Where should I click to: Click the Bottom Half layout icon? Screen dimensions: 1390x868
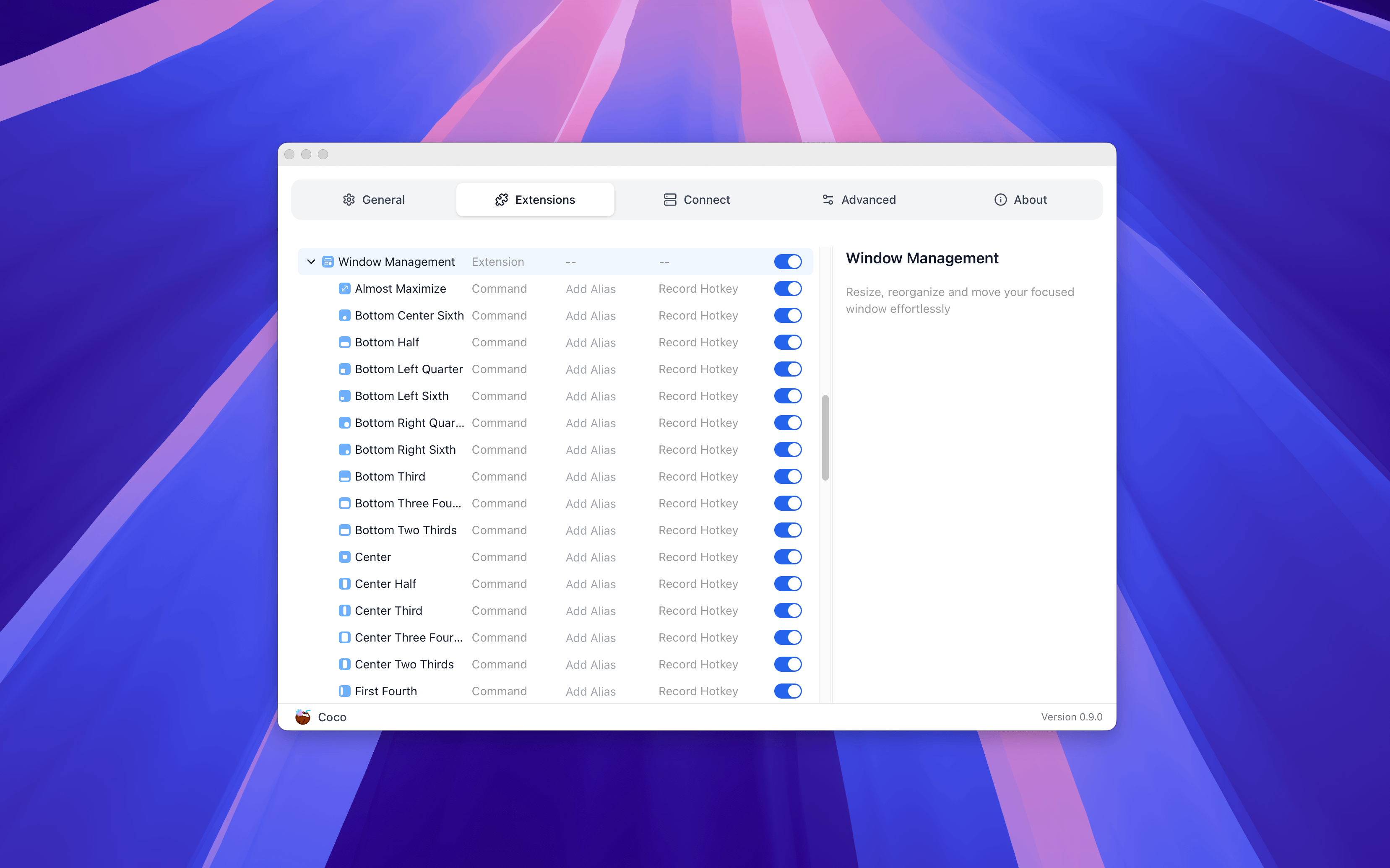click(344, 343)
